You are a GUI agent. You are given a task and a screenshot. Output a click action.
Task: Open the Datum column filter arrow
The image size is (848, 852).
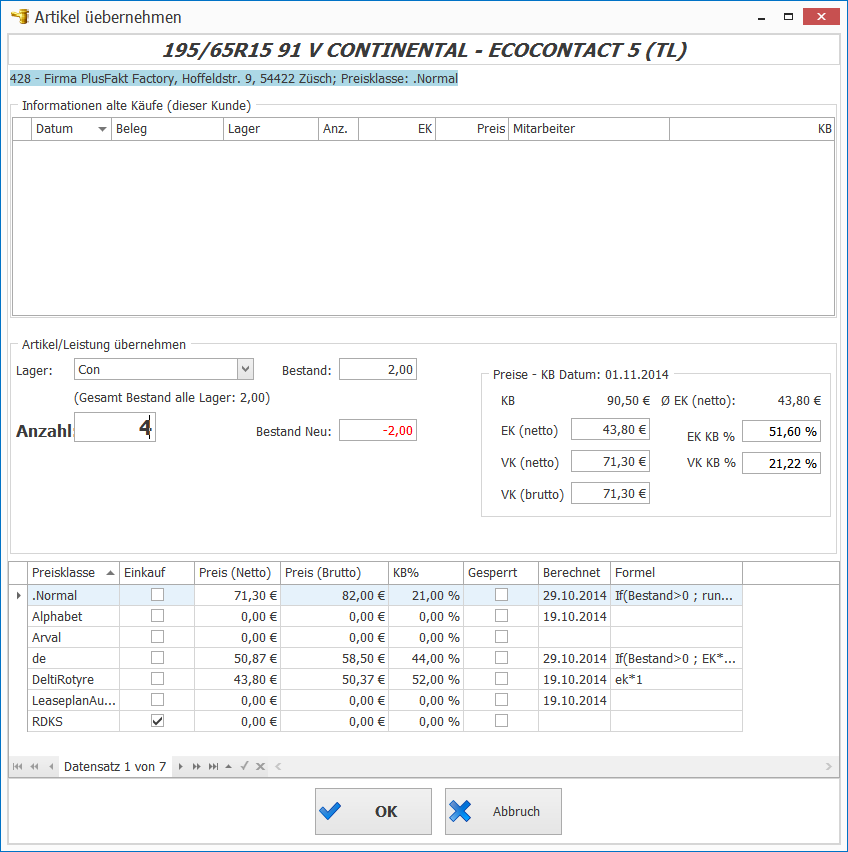(102, 129)
